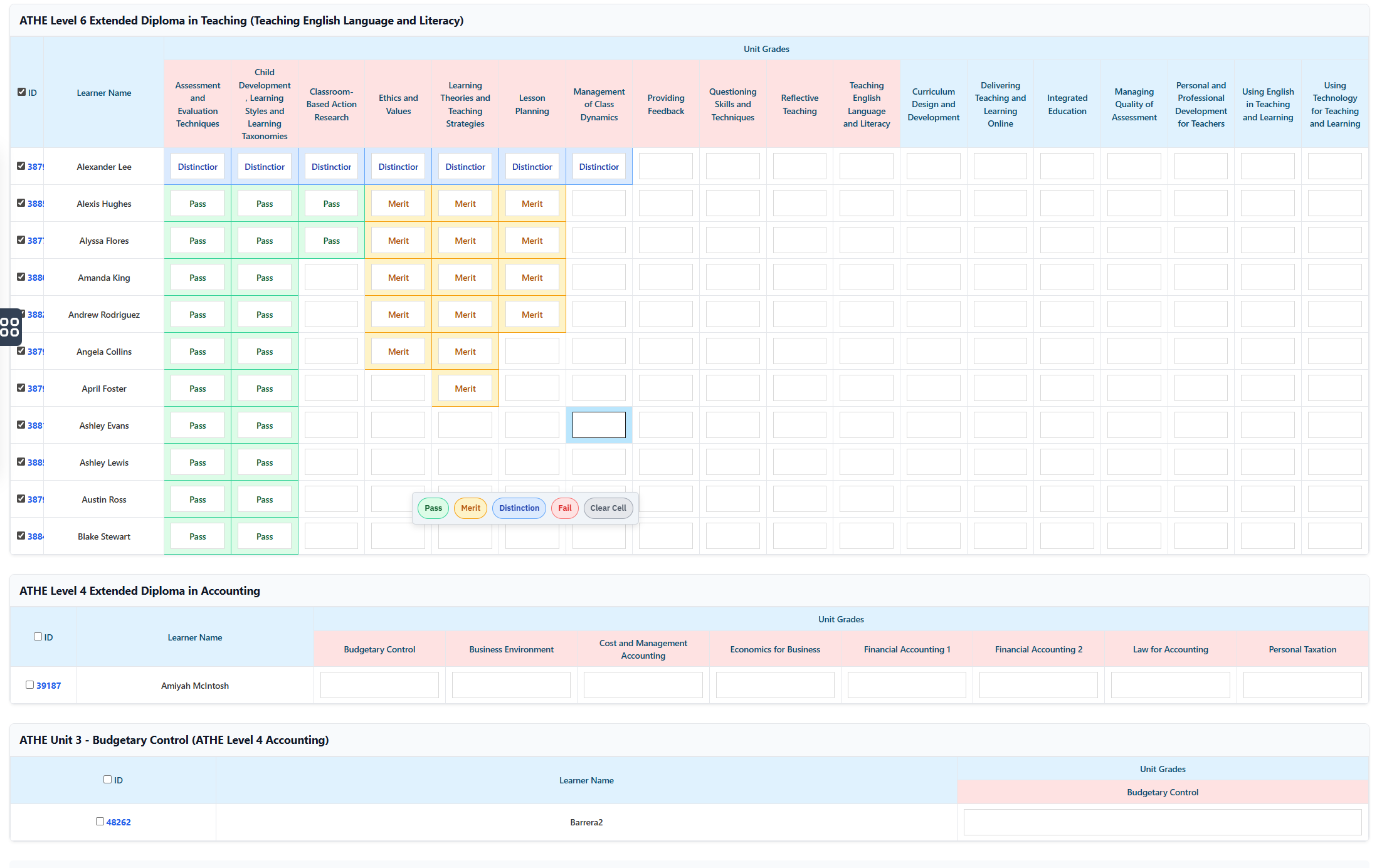Viewport: 1377px width, 868px height.
Task: Select Ashley Evans' Management of Class Dynamics cell
Action: [x=598, y=424]
